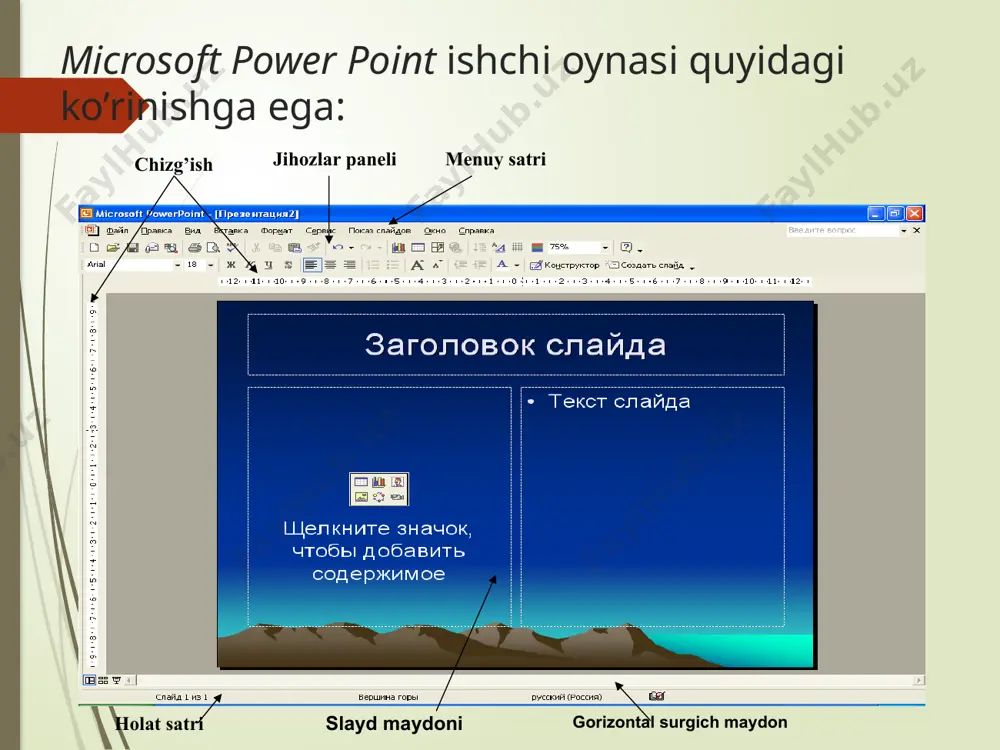
Task: Open the Правка menu
Action: (156, 230)
